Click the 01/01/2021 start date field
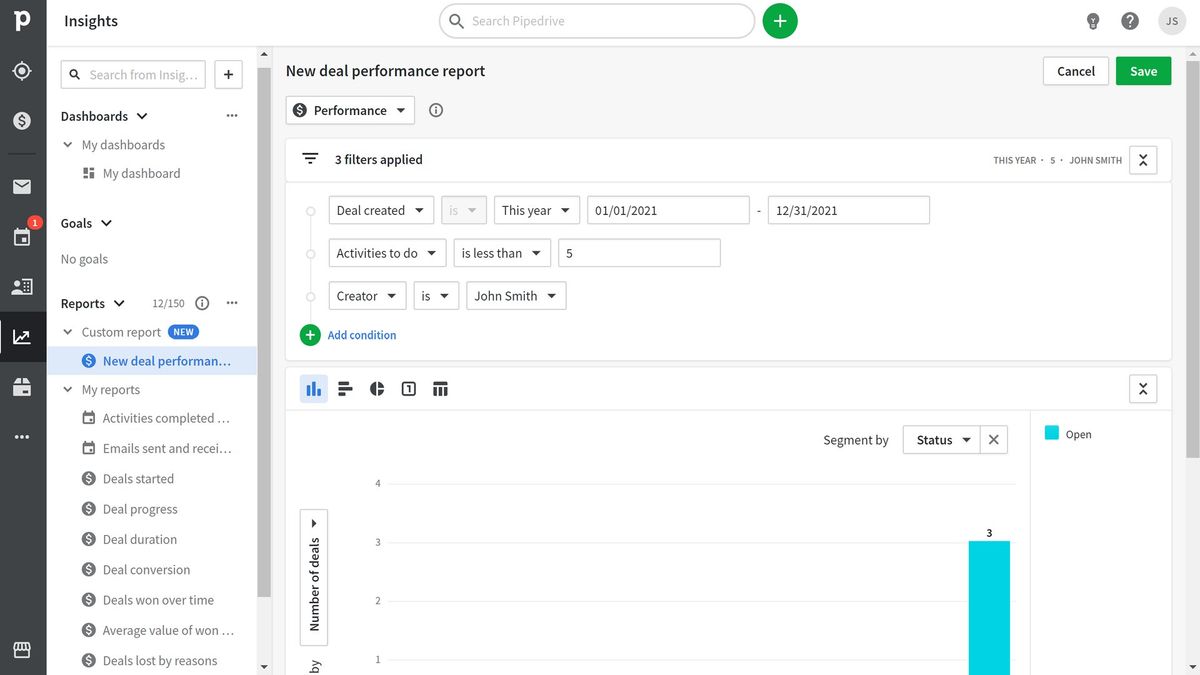Viewport: 1200px width, 675px height. [667, 210]
